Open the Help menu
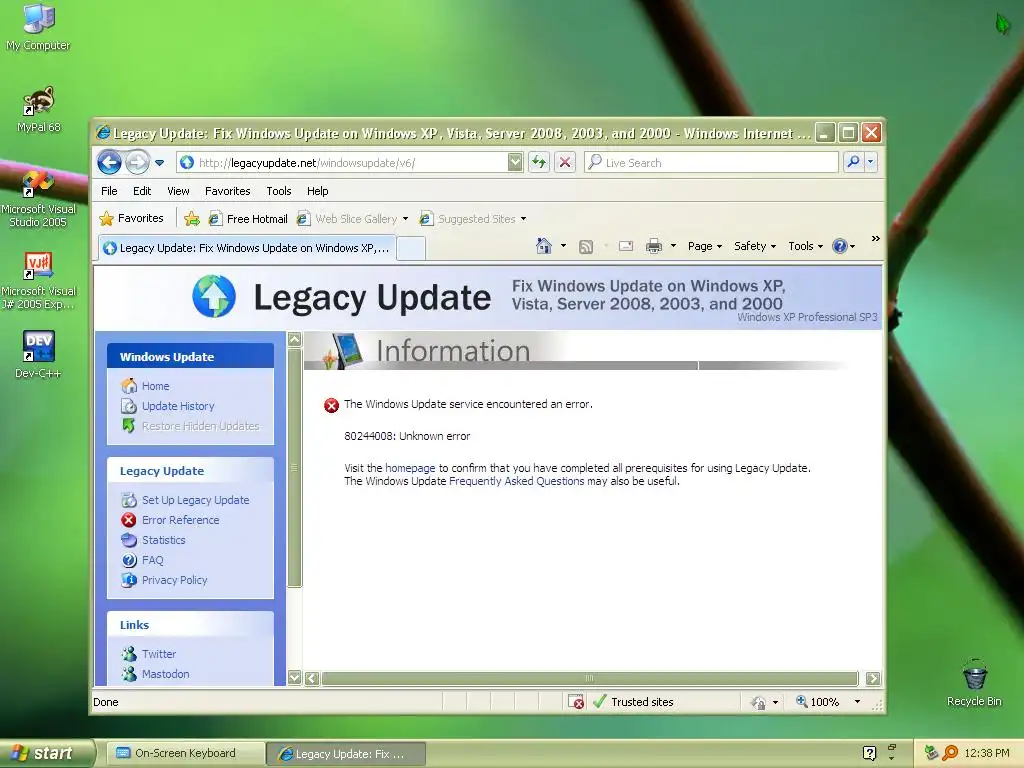Screen dimensions: 1024x768 [x=317, y=191]
